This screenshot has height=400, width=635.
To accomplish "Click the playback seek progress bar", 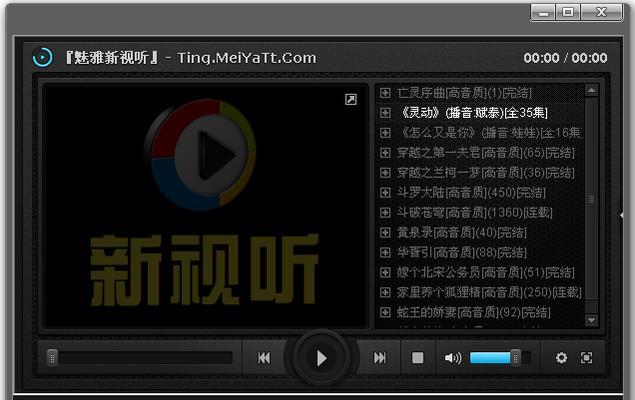I will click(x=140, y=358).
